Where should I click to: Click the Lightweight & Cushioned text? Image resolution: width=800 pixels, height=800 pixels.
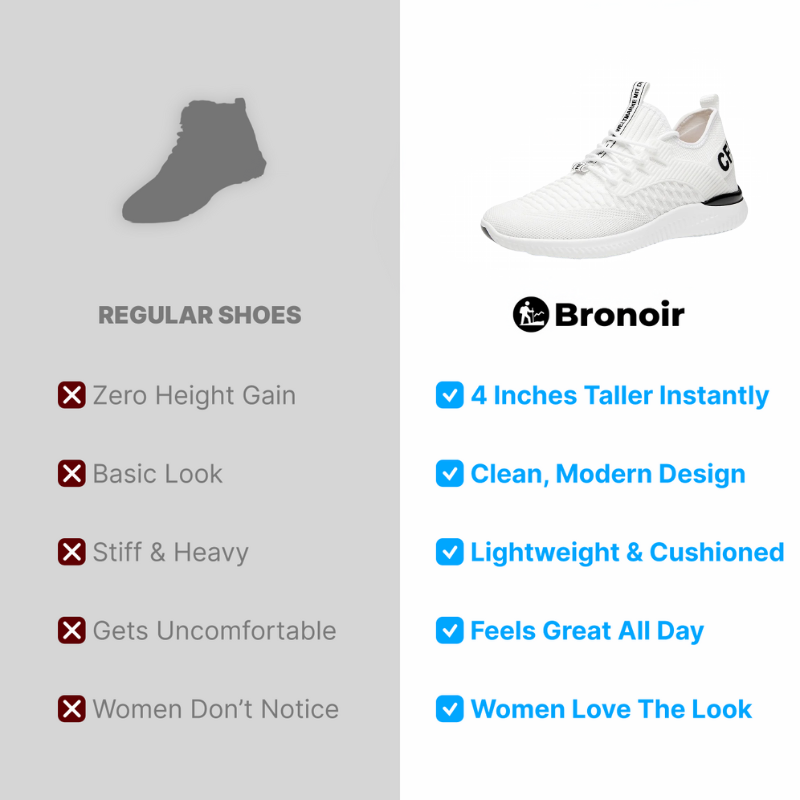click(x=627, y=553)
